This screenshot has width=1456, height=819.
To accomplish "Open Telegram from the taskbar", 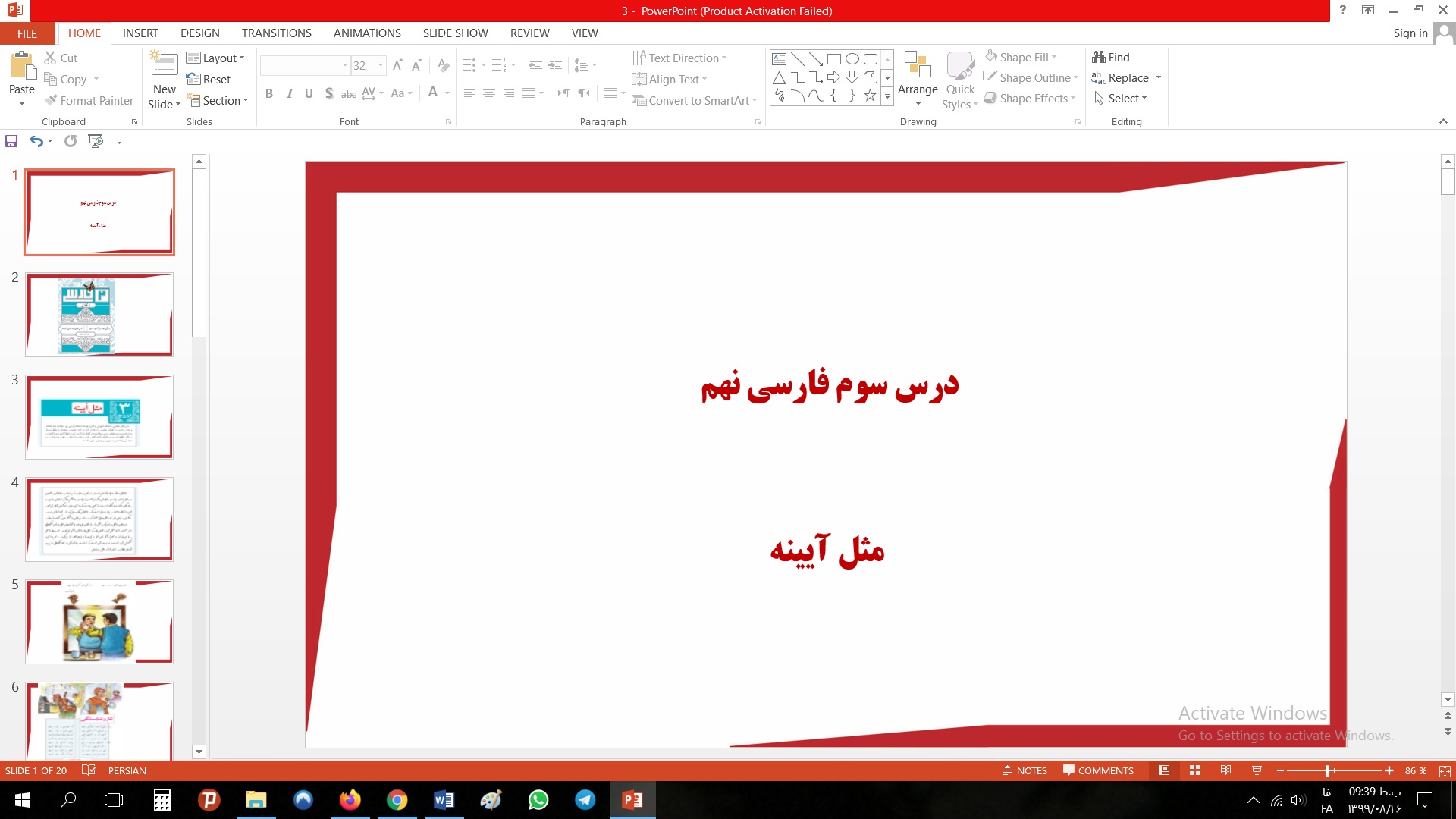I will (x=585, y=800).
